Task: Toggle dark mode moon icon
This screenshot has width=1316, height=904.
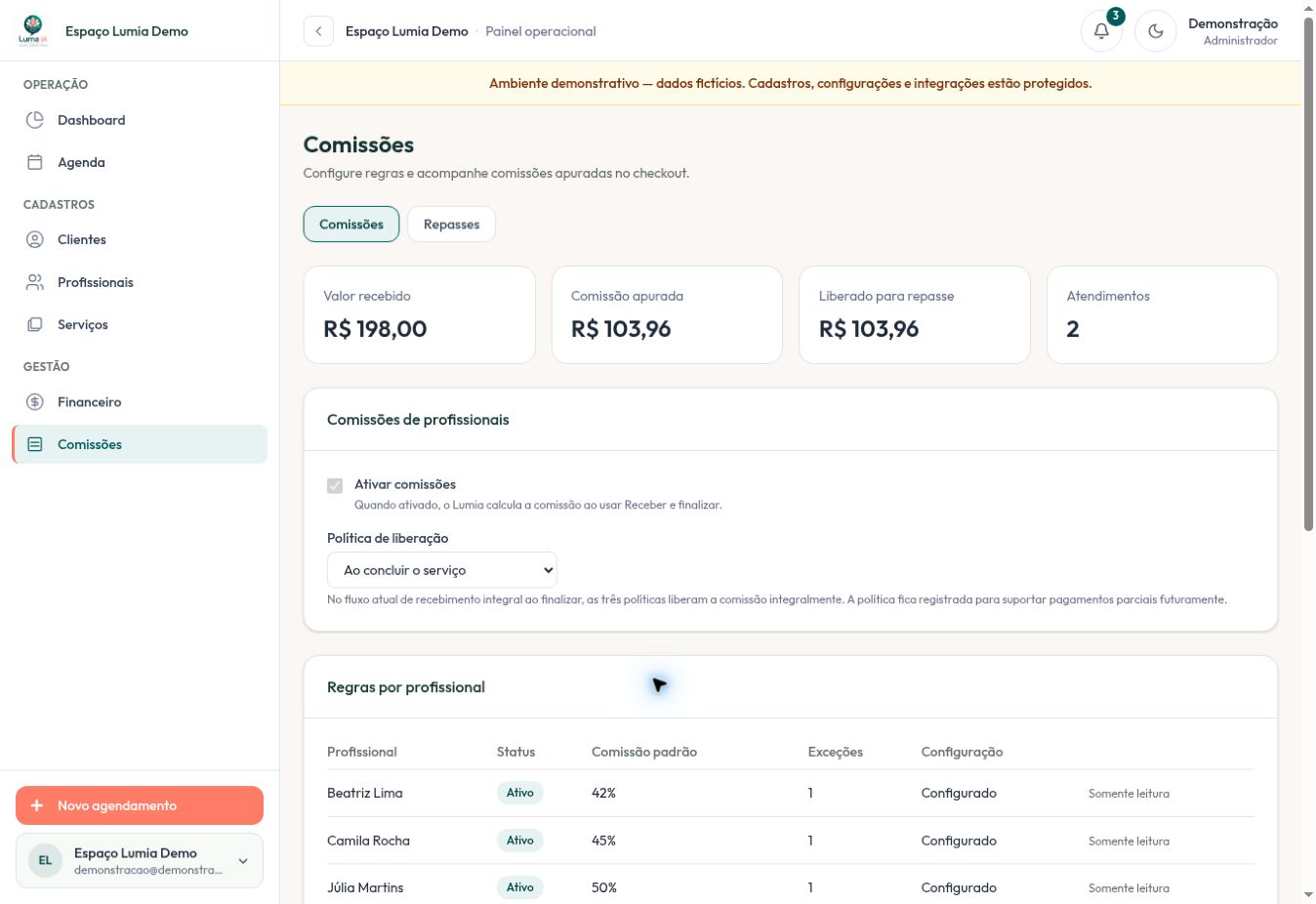Action: [1156, 31]
